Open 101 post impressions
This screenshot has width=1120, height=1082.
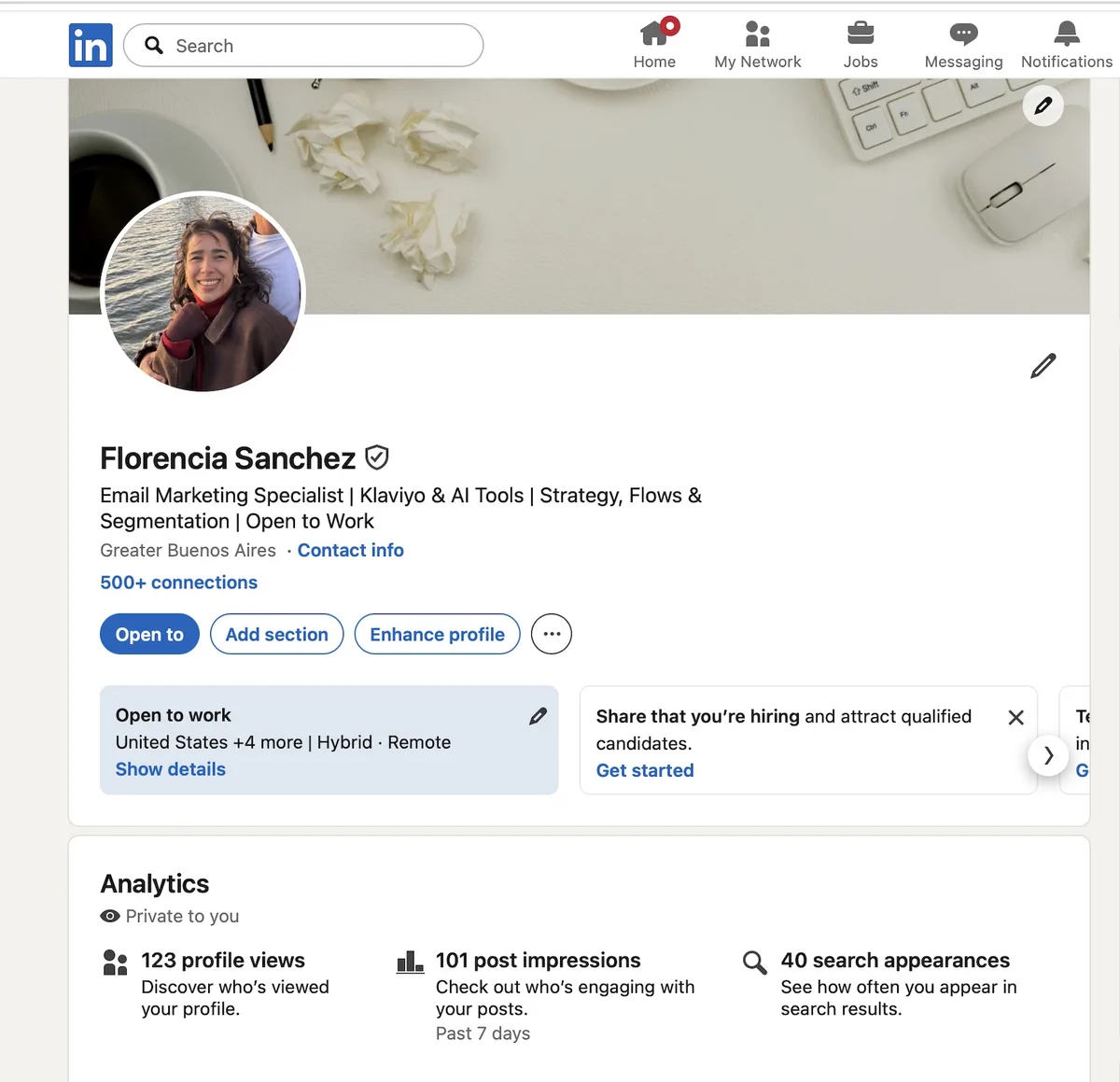click(x=539, y=961)
